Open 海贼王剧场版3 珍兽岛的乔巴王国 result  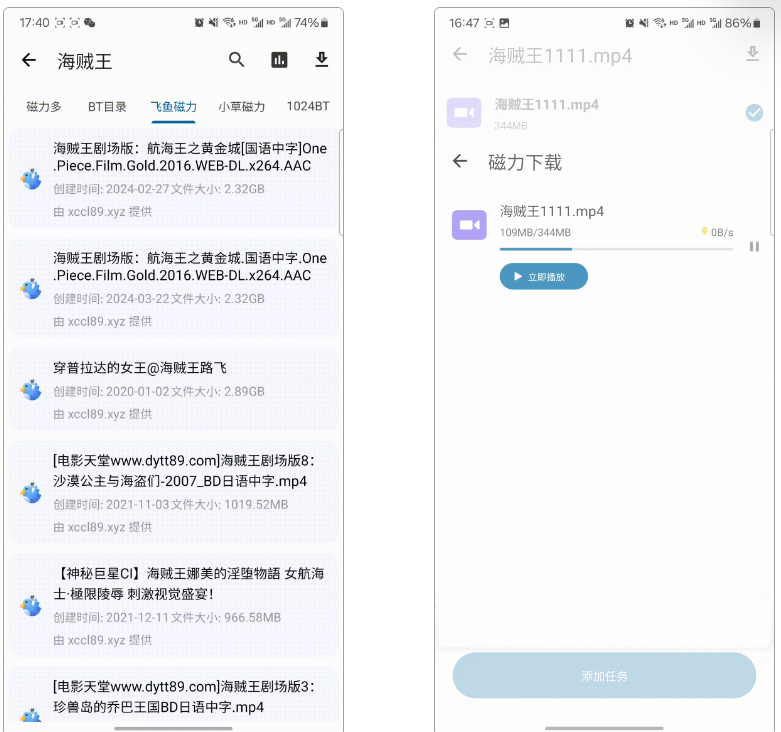point(173,696)
